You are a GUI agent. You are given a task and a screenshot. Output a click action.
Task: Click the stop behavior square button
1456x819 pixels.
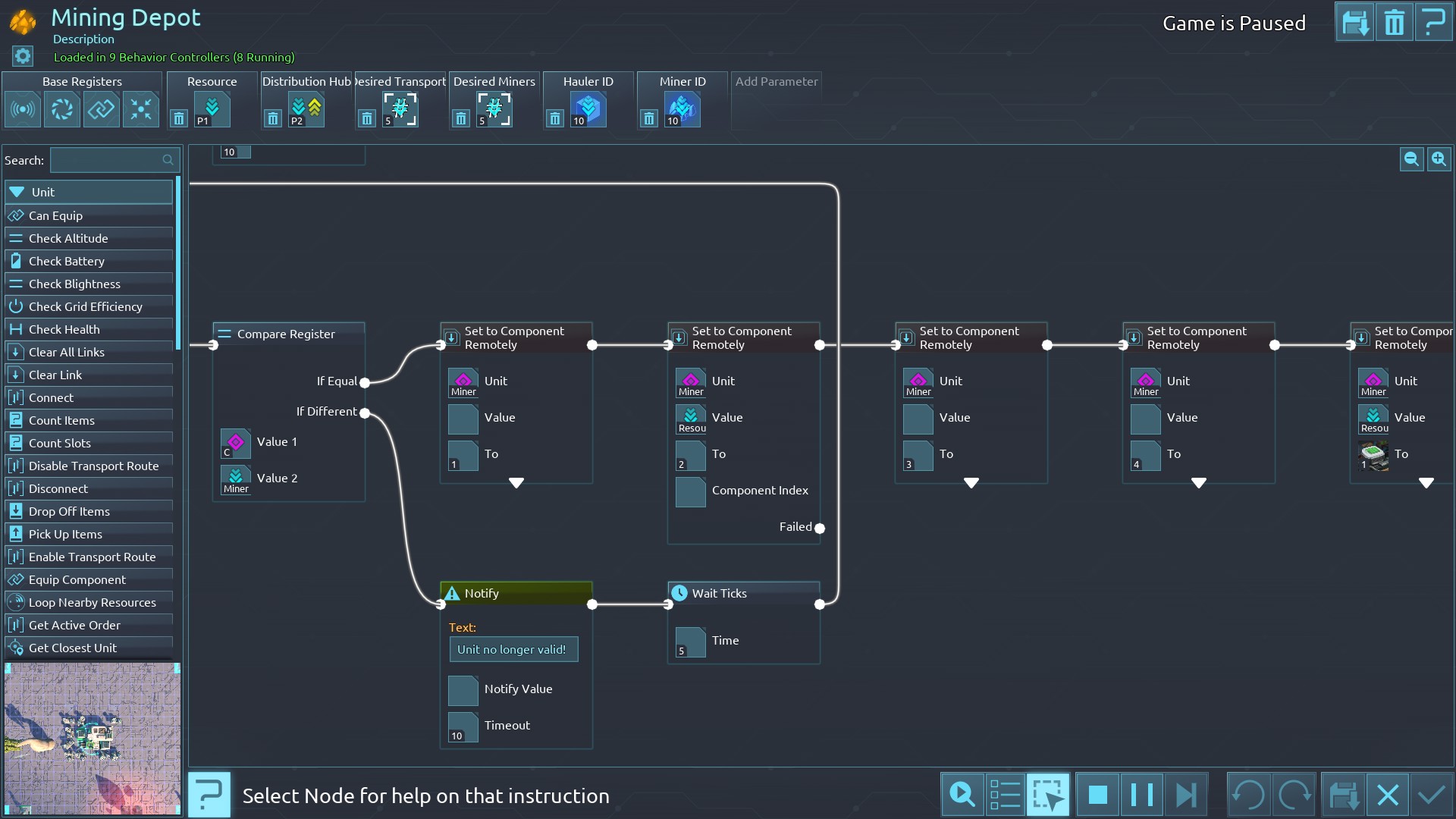[x=1097, y=795]
